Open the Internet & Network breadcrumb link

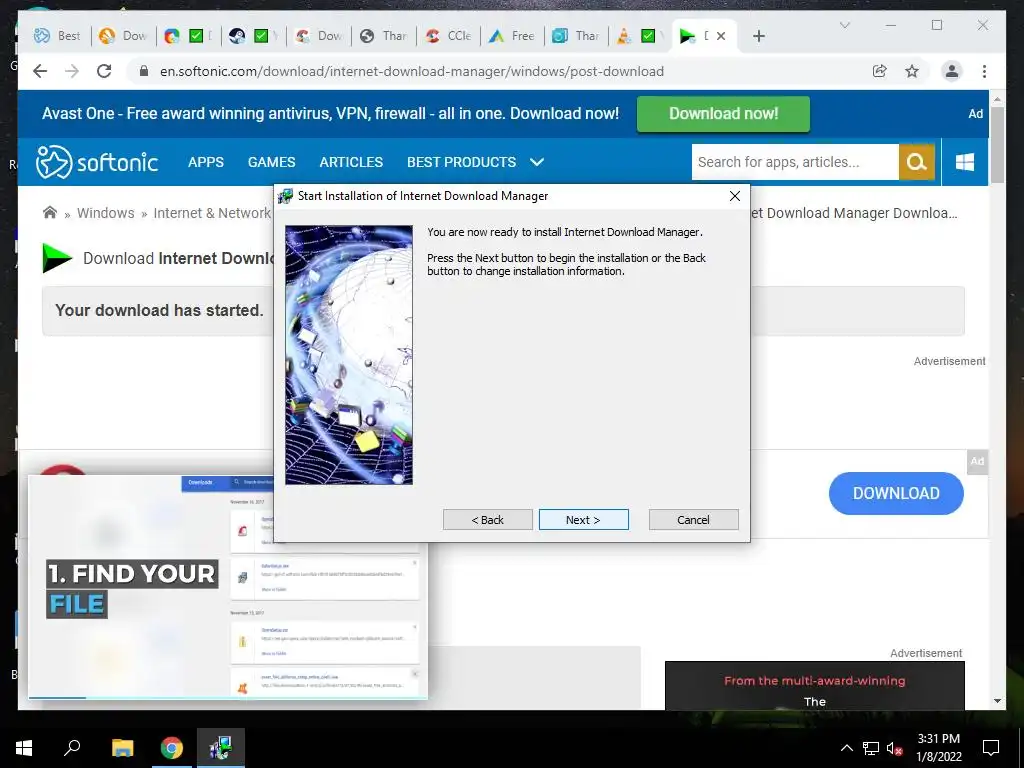pyautogui.click(x=212, y=213)
